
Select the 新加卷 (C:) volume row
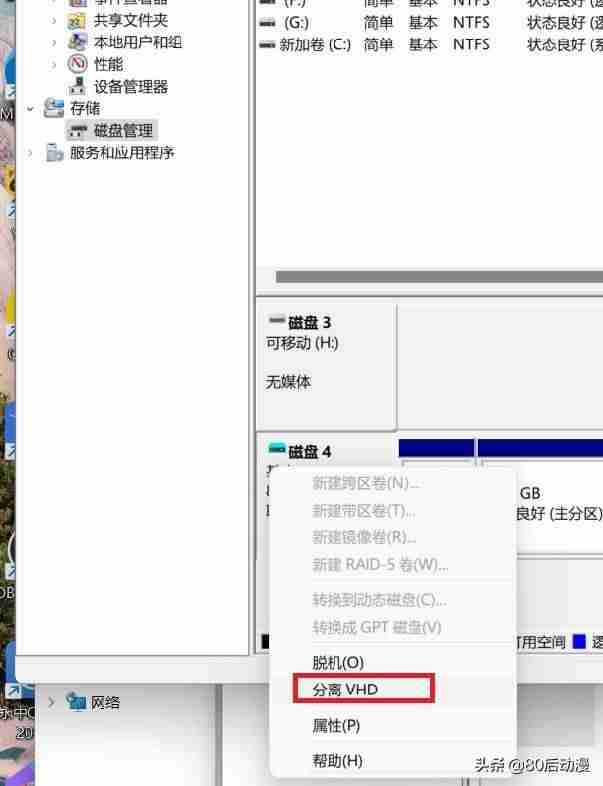tap(430, 45)
